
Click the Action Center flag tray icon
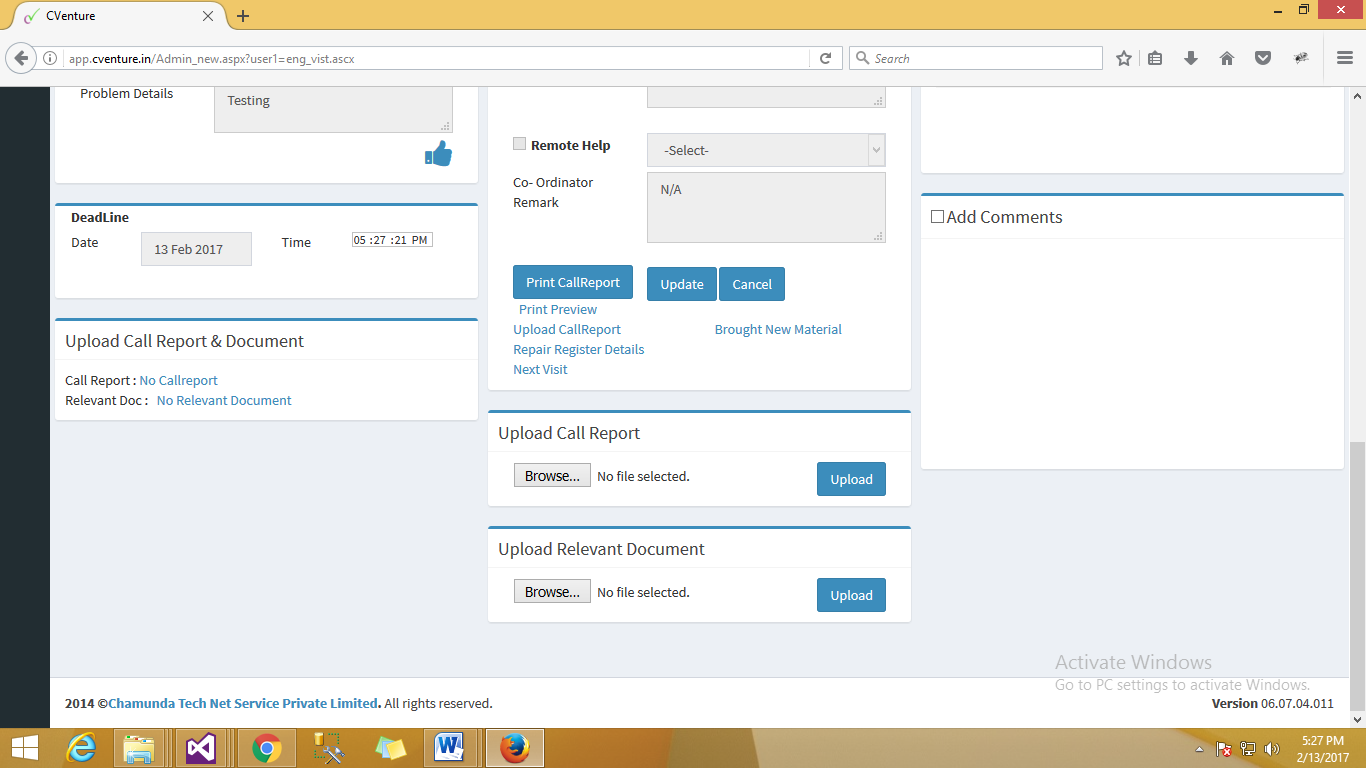click(1224, 749)
